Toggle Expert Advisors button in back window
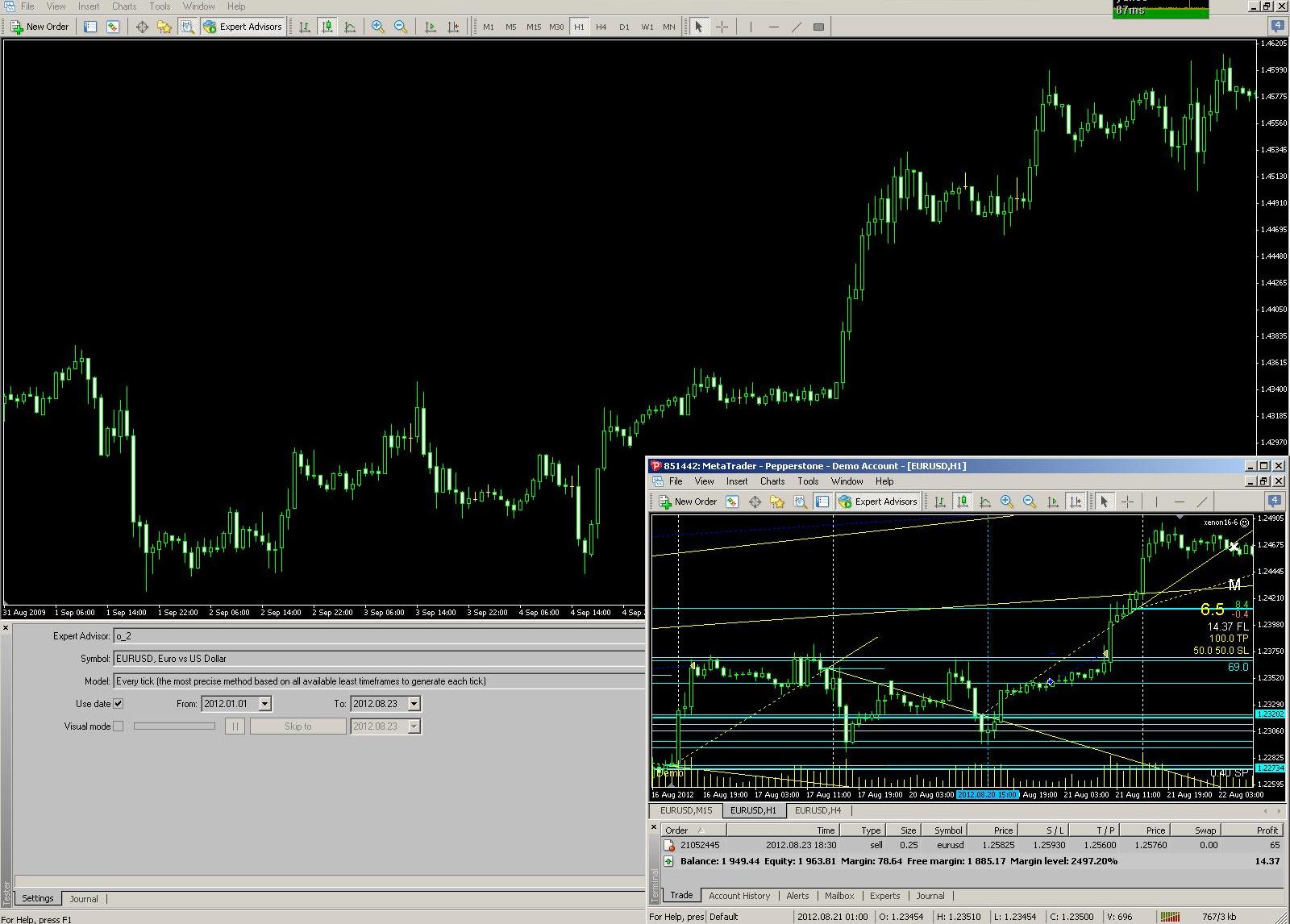The height and width of the screenshot is (924, 1290). [243, 27]
